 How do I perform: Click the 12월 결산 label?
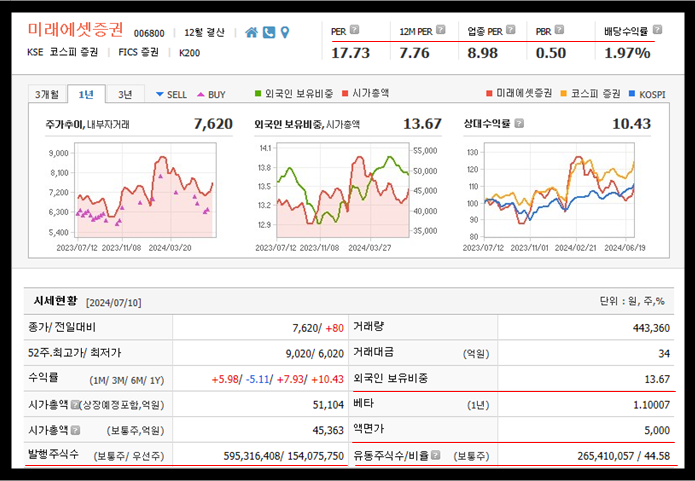(204, 33)
